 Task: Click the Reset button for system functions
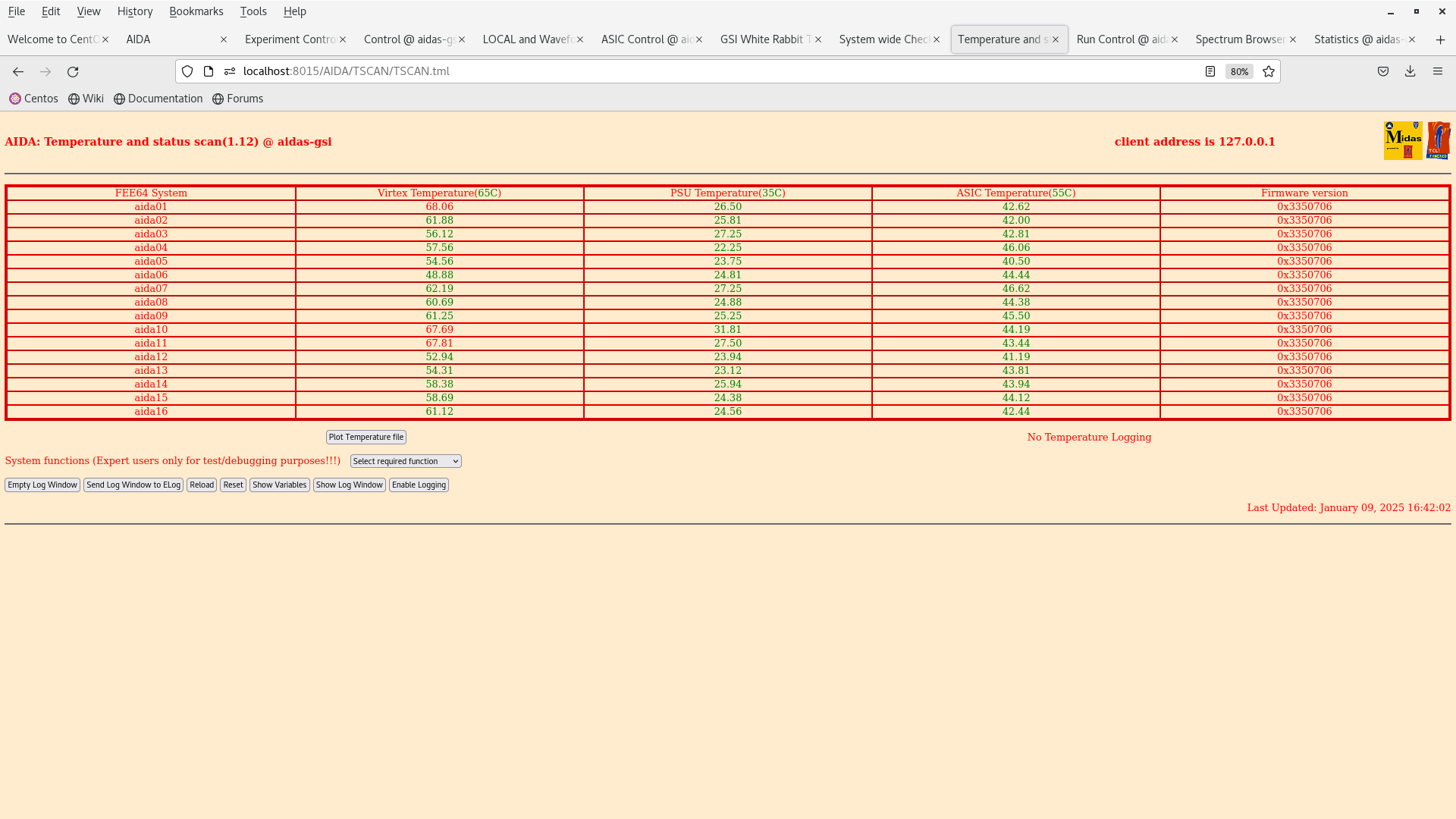[x=232, y=485]
